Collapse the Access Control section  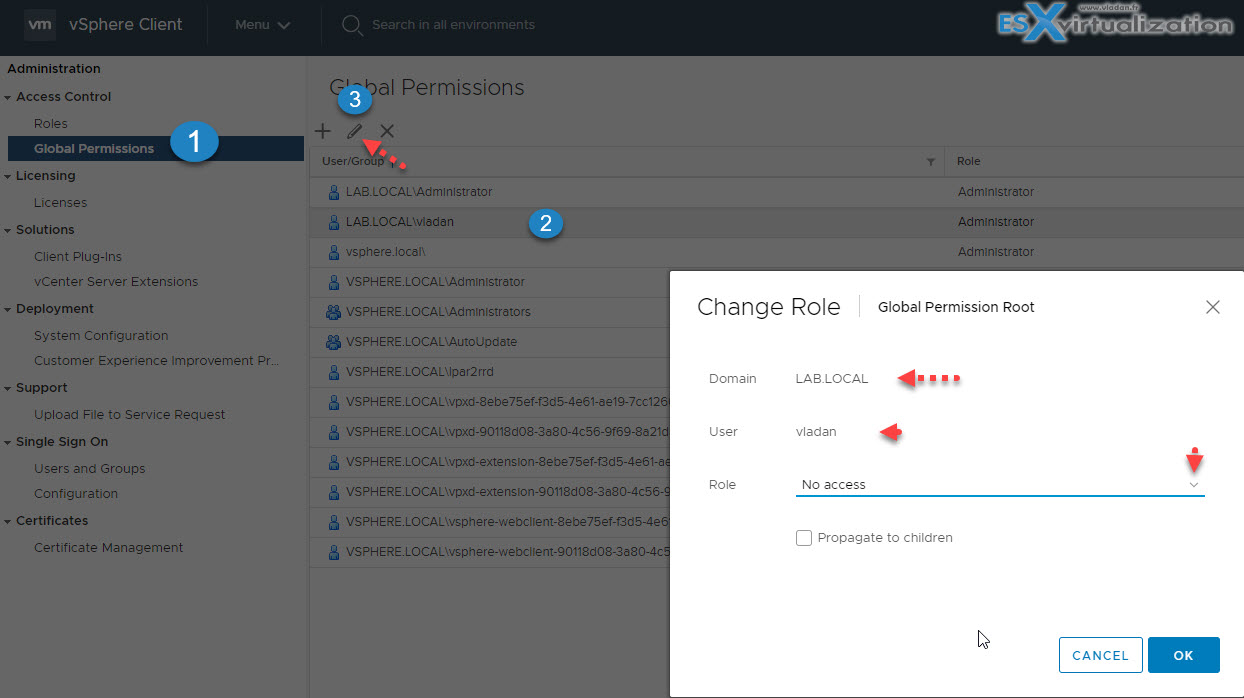pyautogui.click(x=8, y=97)
